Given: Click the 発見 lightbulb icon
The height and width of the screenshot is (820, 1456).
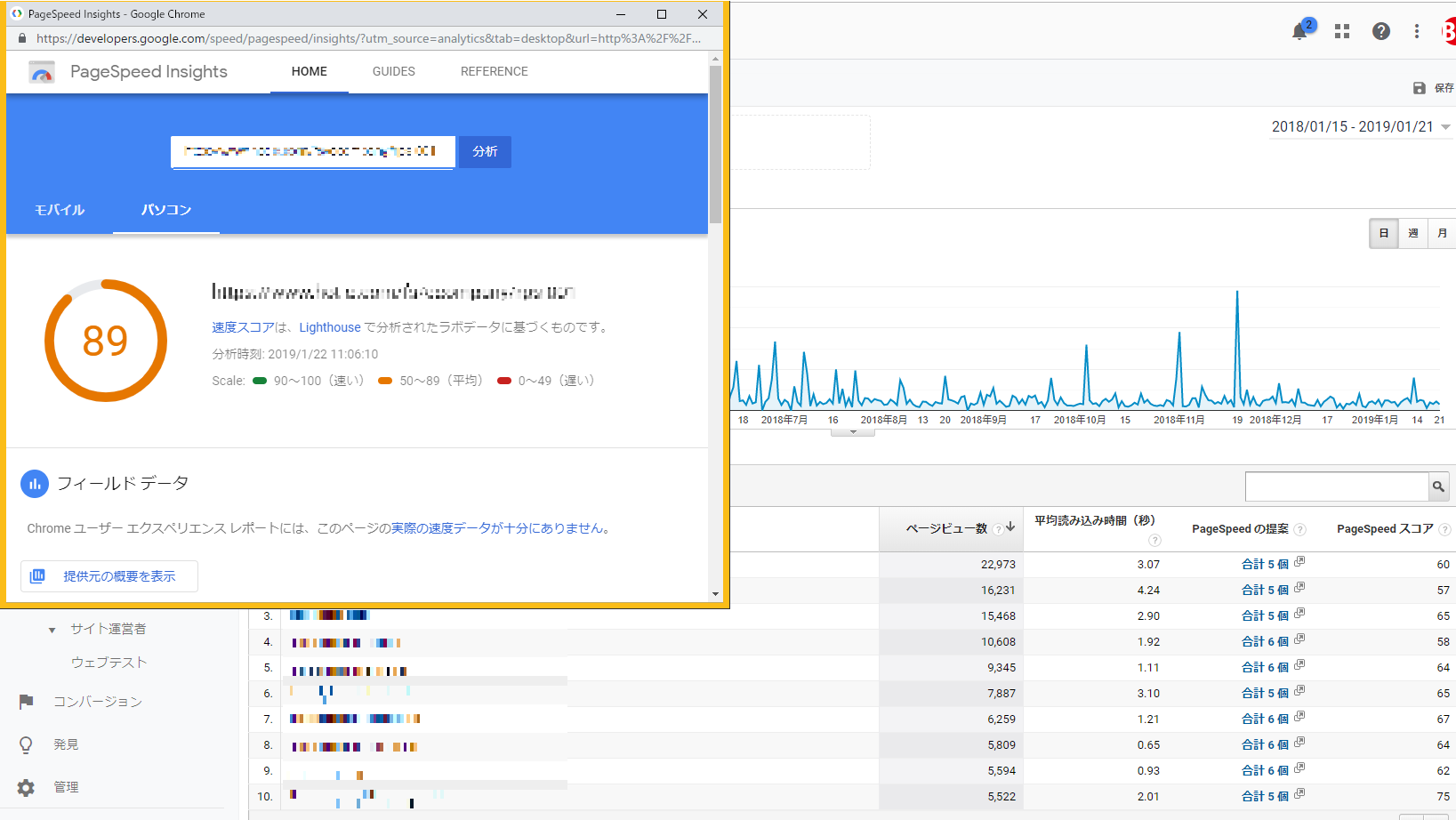Looking at the screenshot, I should pos(27,744).
